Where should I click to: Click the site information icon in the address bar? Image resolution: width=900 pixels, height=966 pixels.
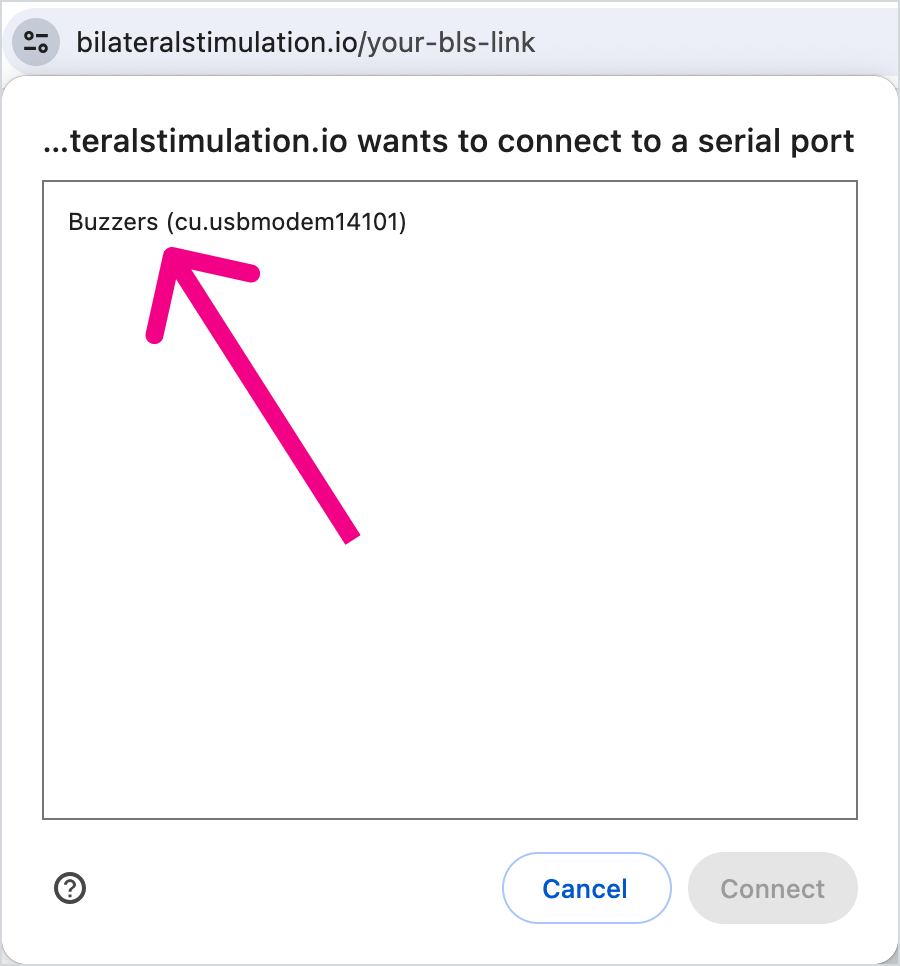pos(35,42)
